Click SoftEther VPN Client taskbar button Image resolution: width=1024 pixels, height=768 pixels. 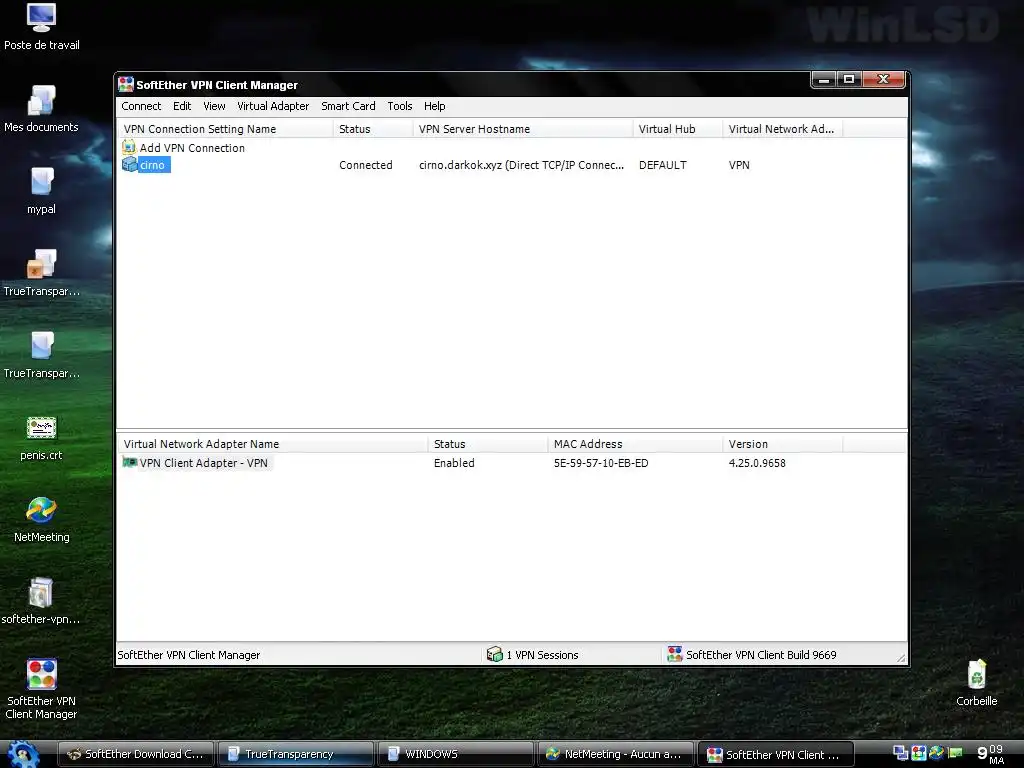click(x=776, y=754)
